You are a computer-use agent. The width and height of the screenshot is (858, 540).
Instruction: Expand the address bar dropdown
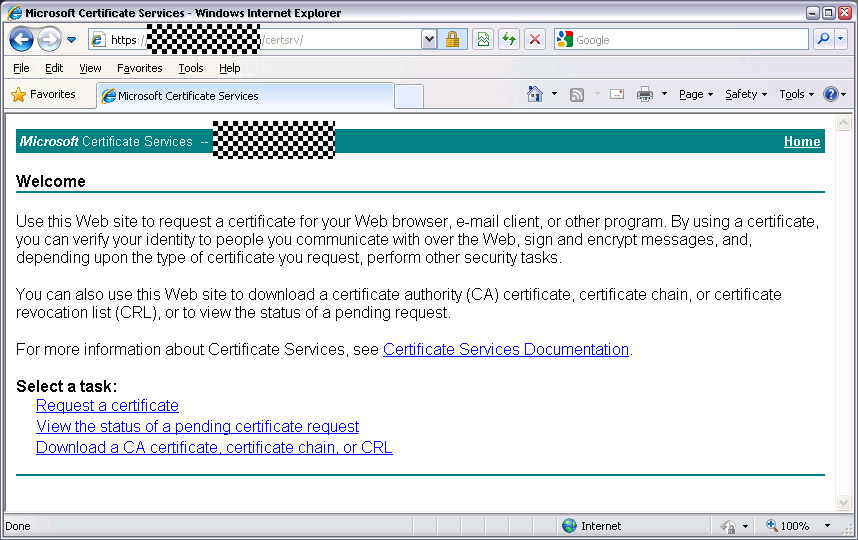pyautogui.click(x=429, y=39)
